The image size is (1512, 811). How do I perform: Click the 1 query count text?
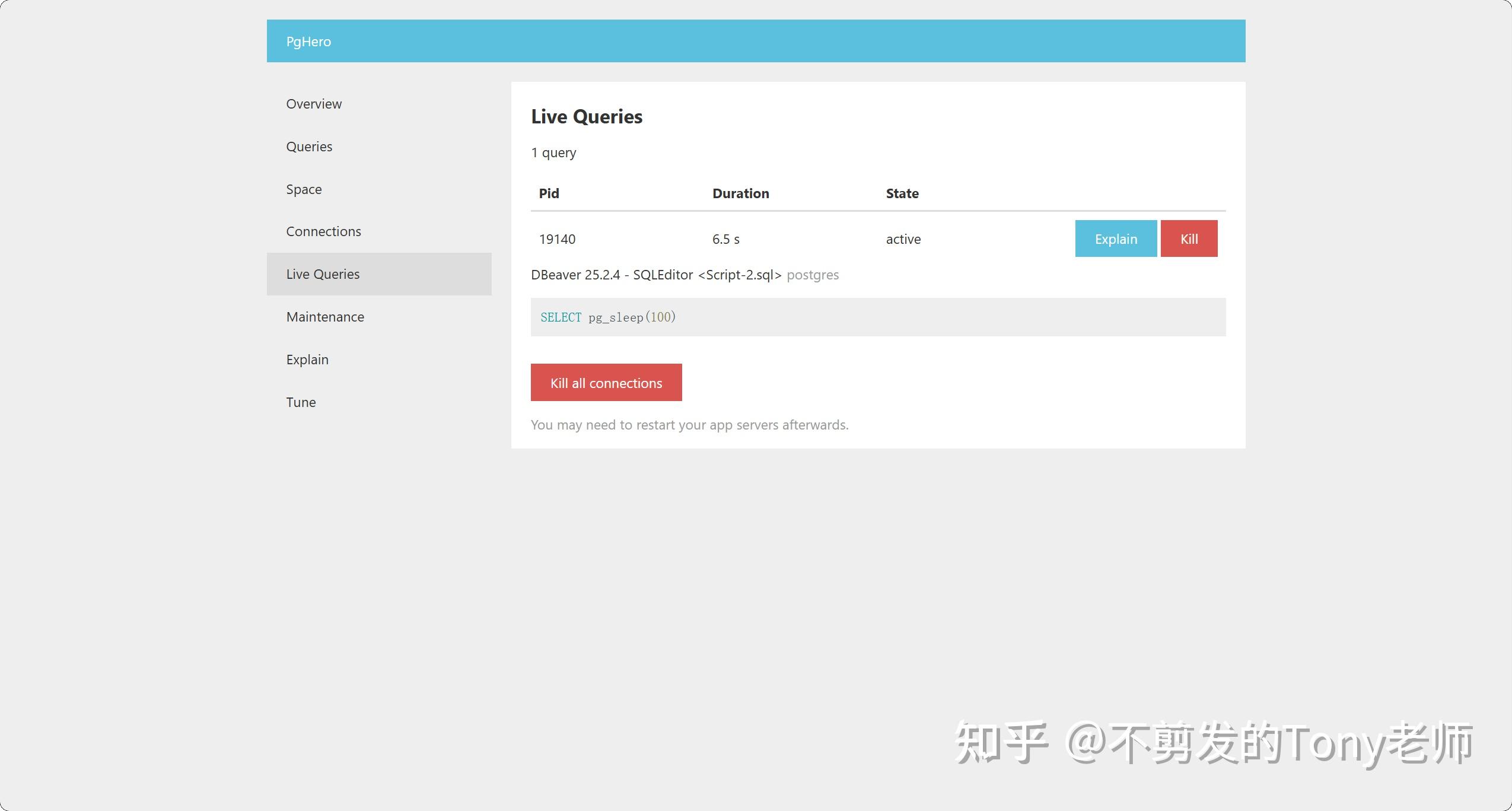(x=553, y=153)
